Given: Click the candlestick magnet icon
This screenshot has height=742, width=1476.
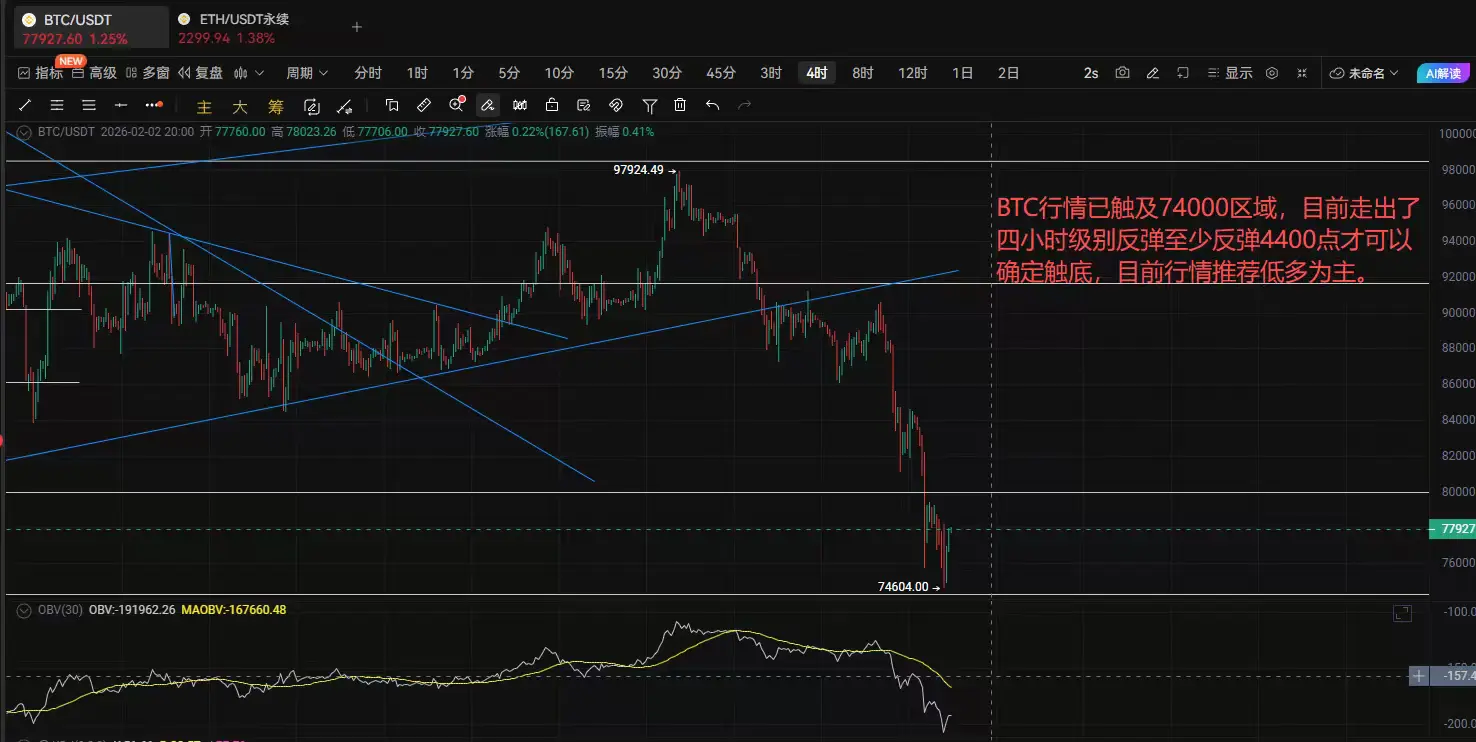Looking at the screenshot, I should pos(520,105).
